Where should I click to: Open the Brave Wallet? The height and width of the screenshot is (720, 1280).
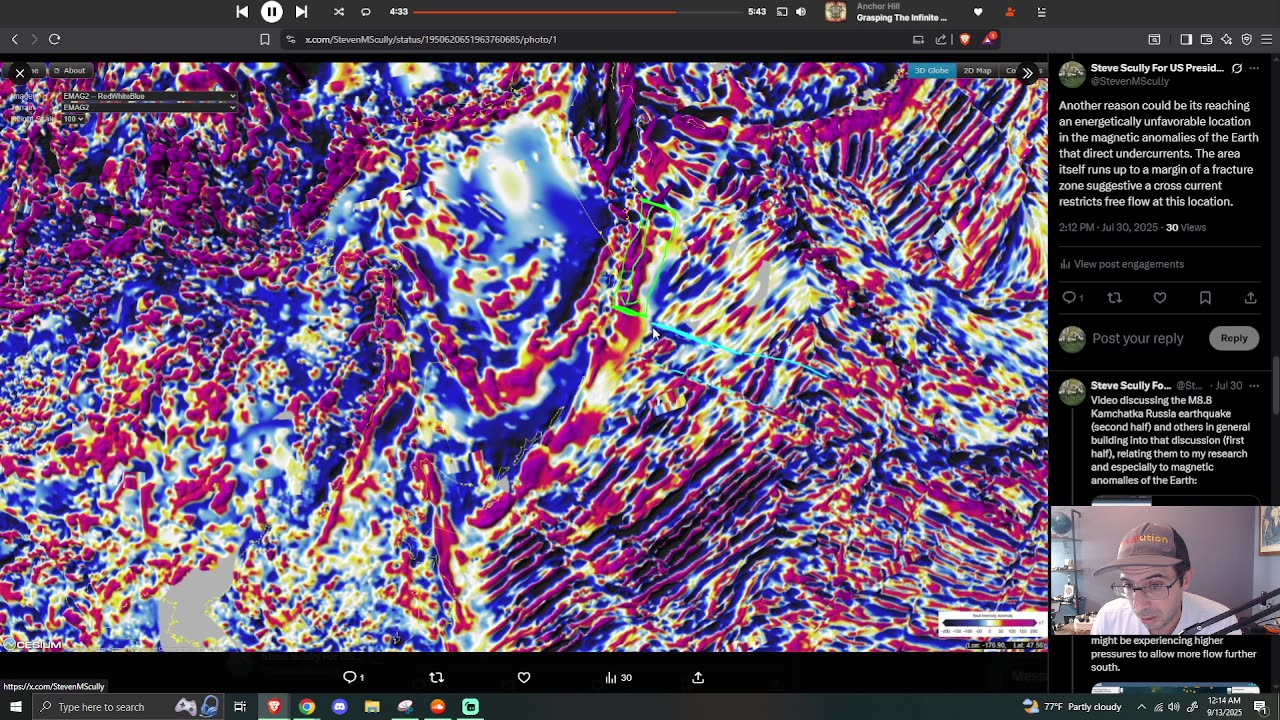1206,39
